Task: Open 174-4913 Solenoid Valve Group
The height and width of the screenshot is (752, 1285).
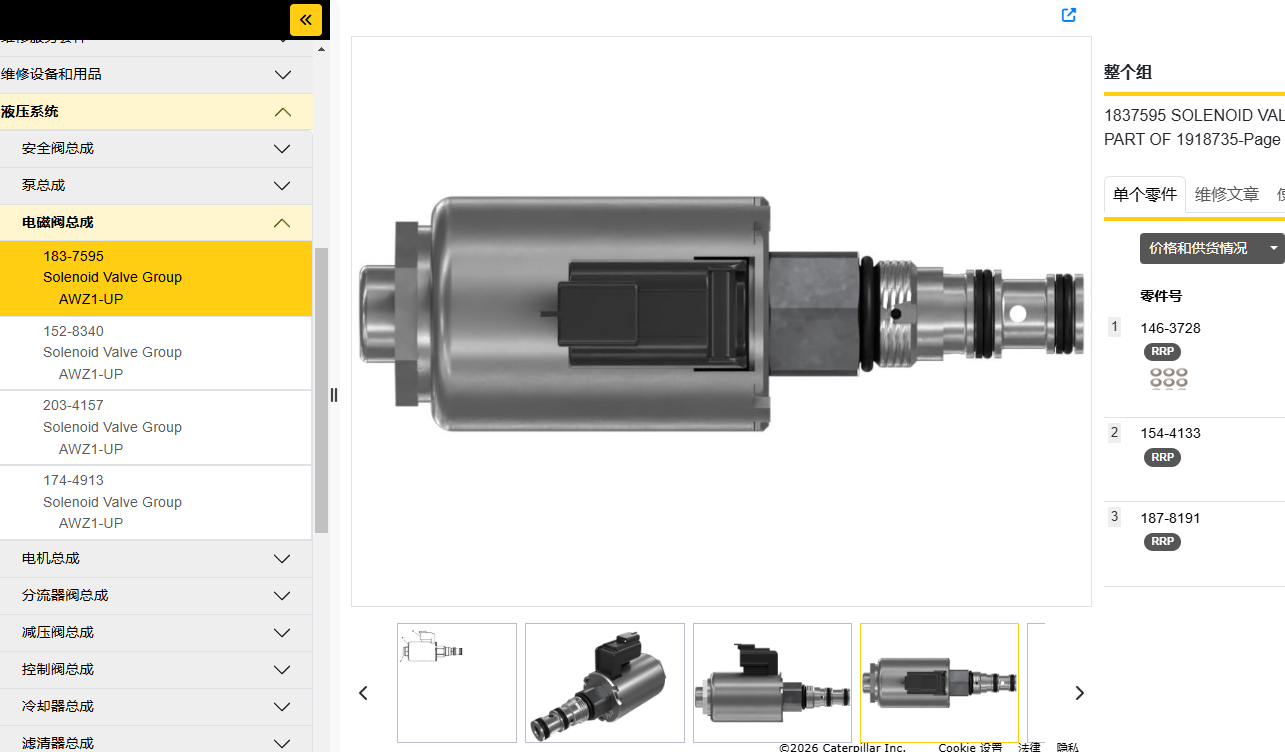Action: coord(112,502)
